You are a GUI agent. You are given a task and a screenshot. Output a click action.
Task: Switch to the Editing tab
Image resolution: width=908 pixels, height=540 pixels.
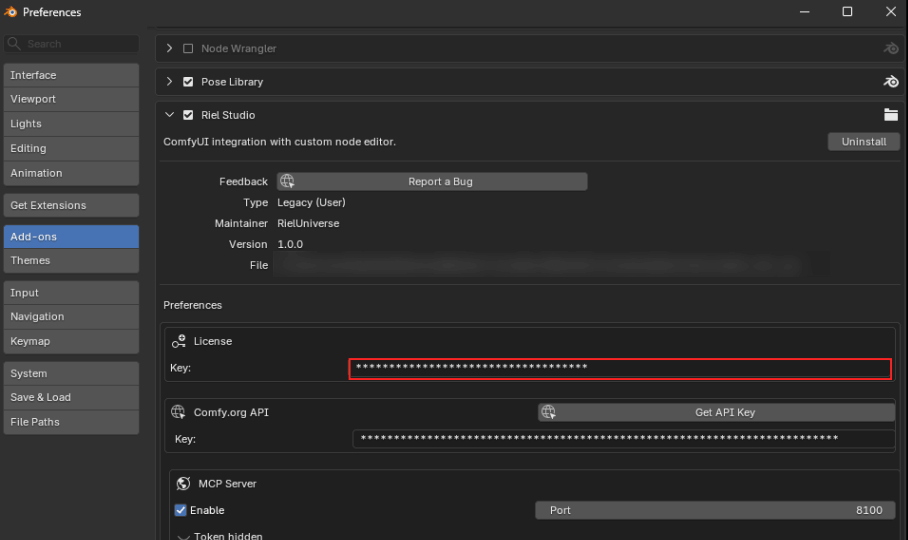[71, 148]
